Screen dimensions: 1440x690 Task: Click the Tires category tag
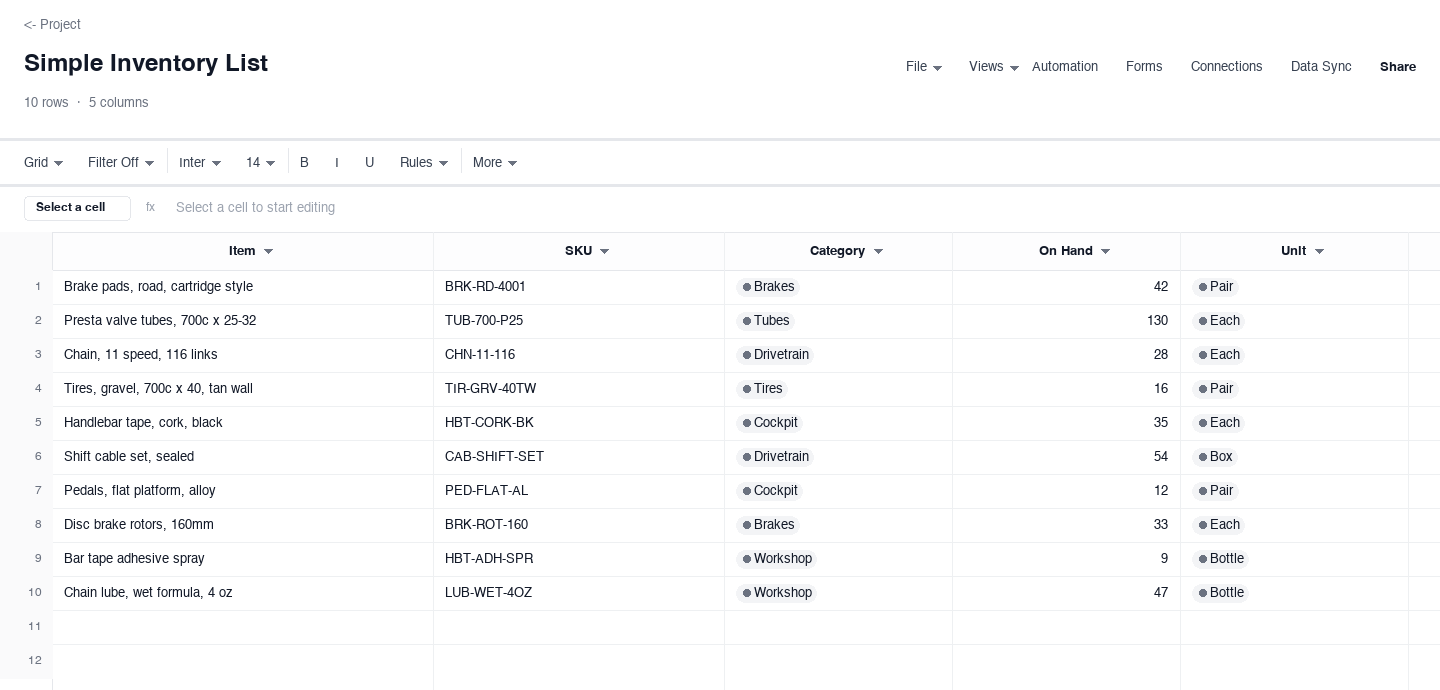(x=763, y=389)
